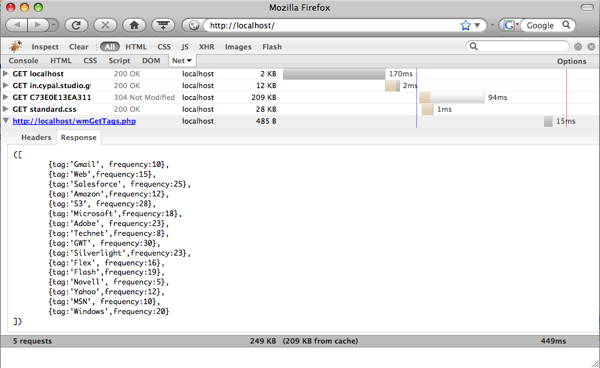Image resolution: width=600 pixels, height=368 pixels.
Task: Go forward with the Forward arrow button
Action: (38, 25)
